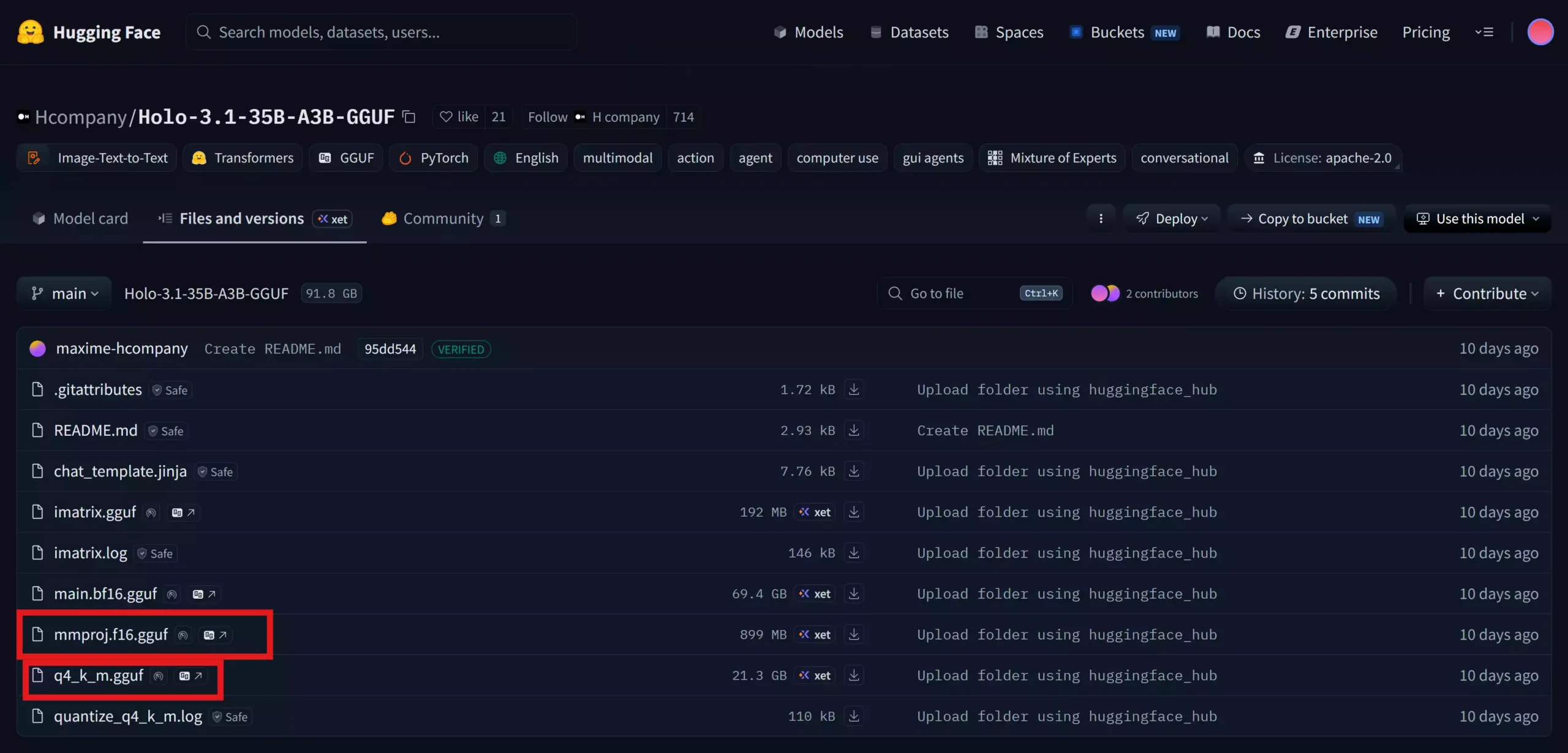Download chat_template.jinja via download icon
Image resolution: width=1568 pixels, height=753 pixels.
854,471
